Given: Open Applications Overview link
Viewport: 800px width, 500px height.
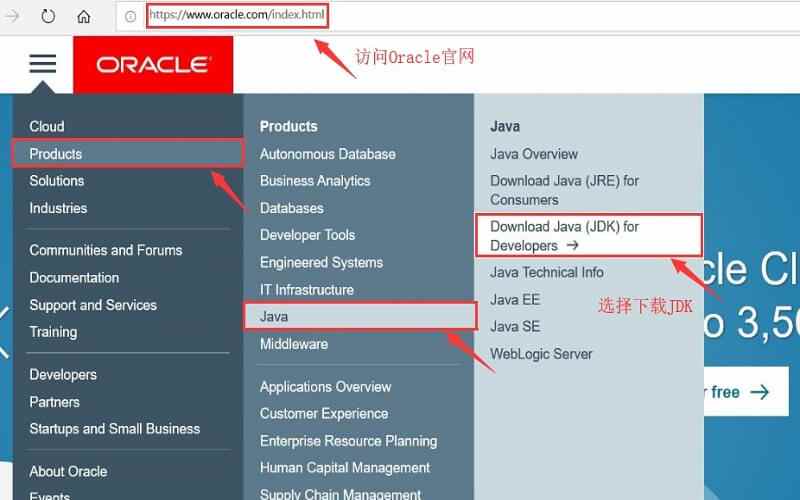Looking at the screenshot, I should pos(325,387).
